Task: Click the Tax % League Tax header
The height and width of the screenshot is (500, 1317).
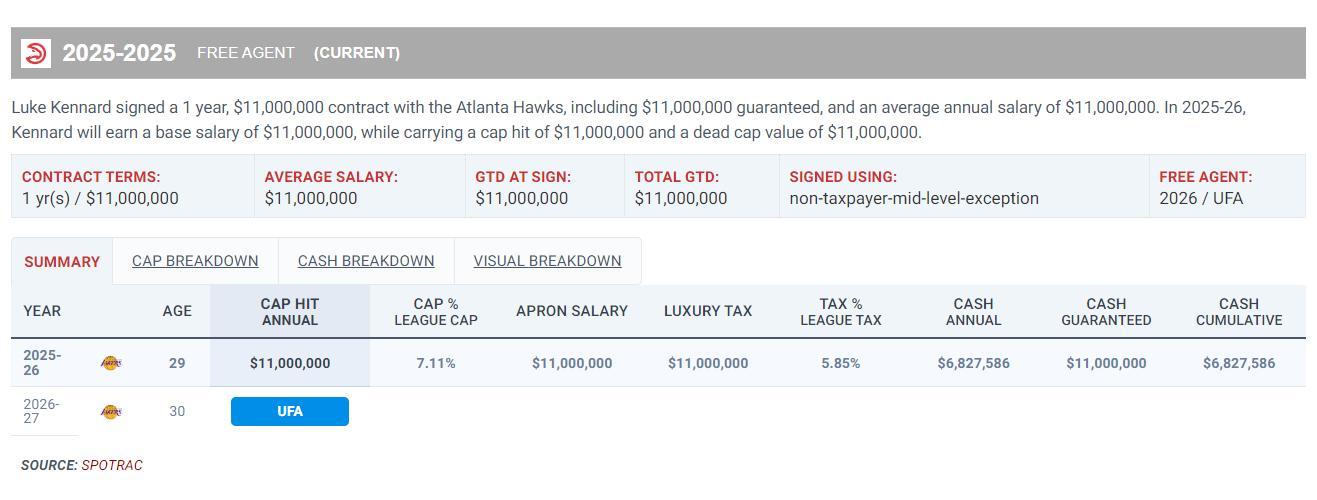Action: tap(841, 312)
